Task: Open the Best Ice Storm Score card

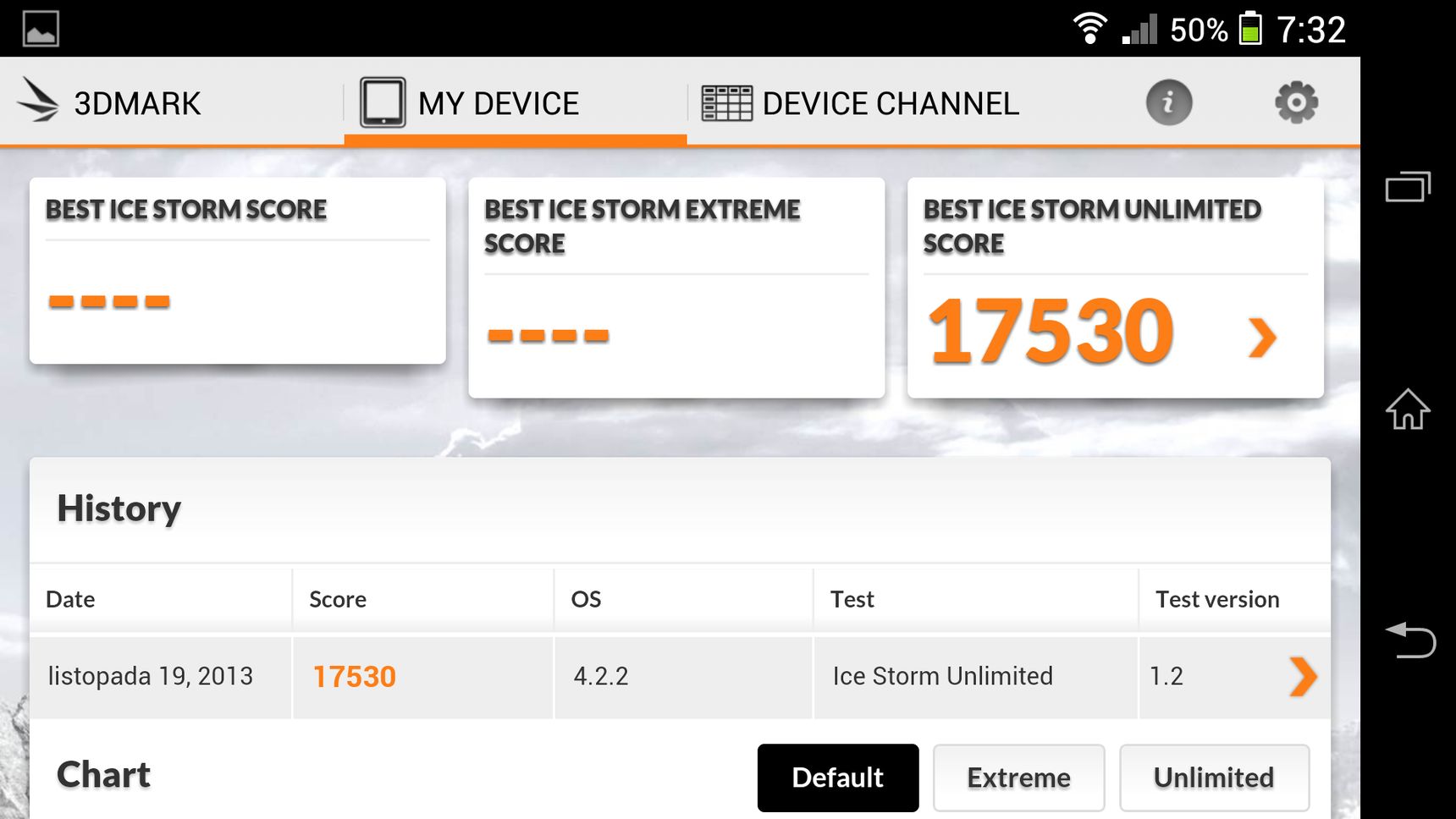Action: pyautogui.click(x=238, y=271)
